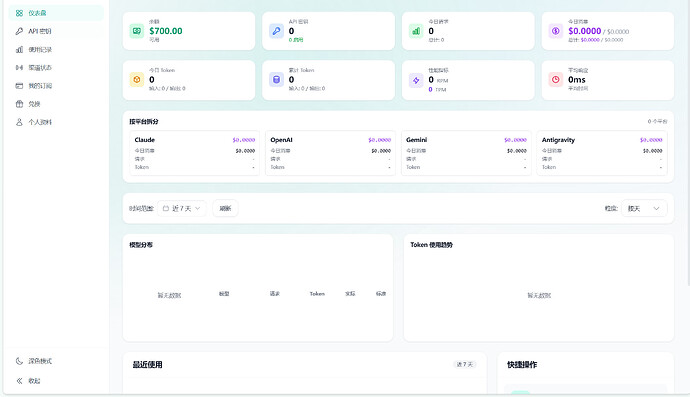Screen dimensions: 690x397
Task: Click the OpenAI platform card
Action: click(330, 153)
